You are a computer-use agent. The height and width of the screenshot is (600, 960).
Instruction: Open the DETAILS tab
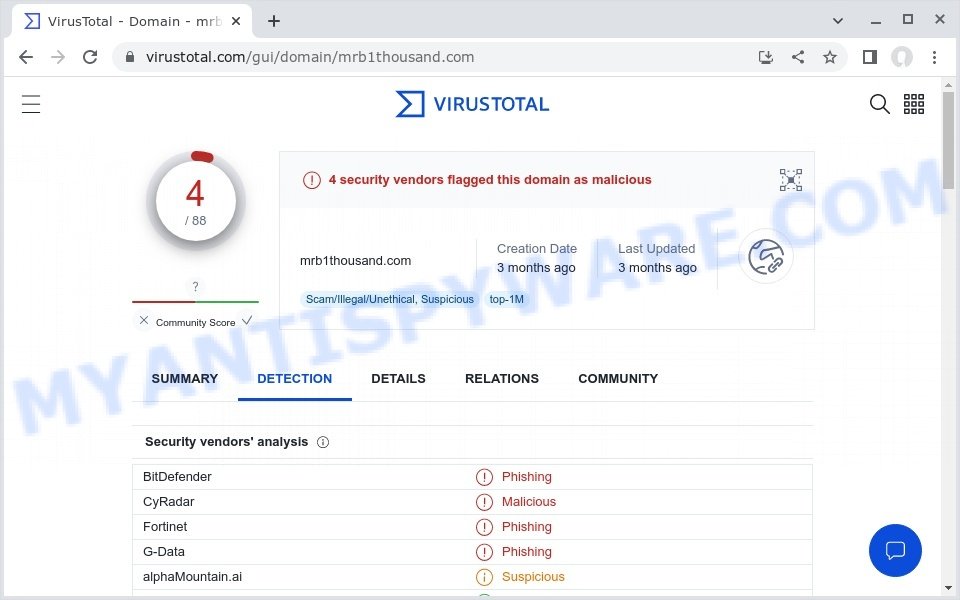[x=398, y=379]
